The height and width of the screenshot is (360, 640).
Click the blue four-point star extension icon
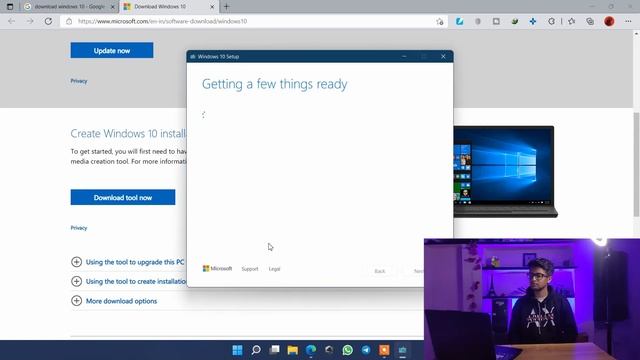click(533, 21)
